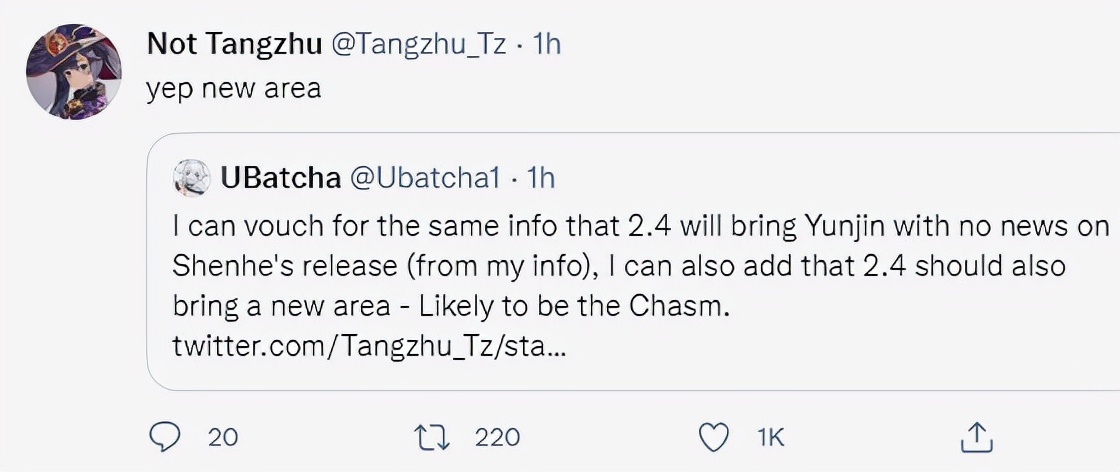Viewport: 1120px width, 472px height.
Task: Open Not Tangzhu's profile picture
Action: (x=73, y=70)
